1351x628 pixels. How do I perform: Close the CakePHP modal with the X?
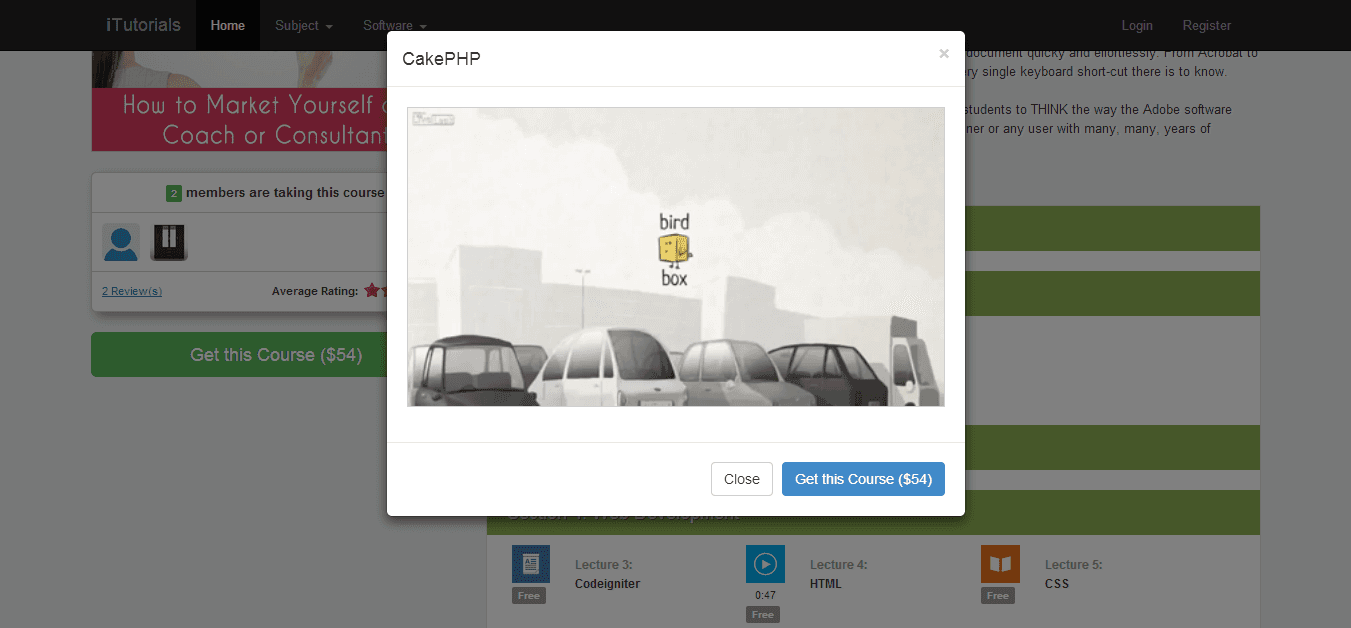(x=943, y=54)
